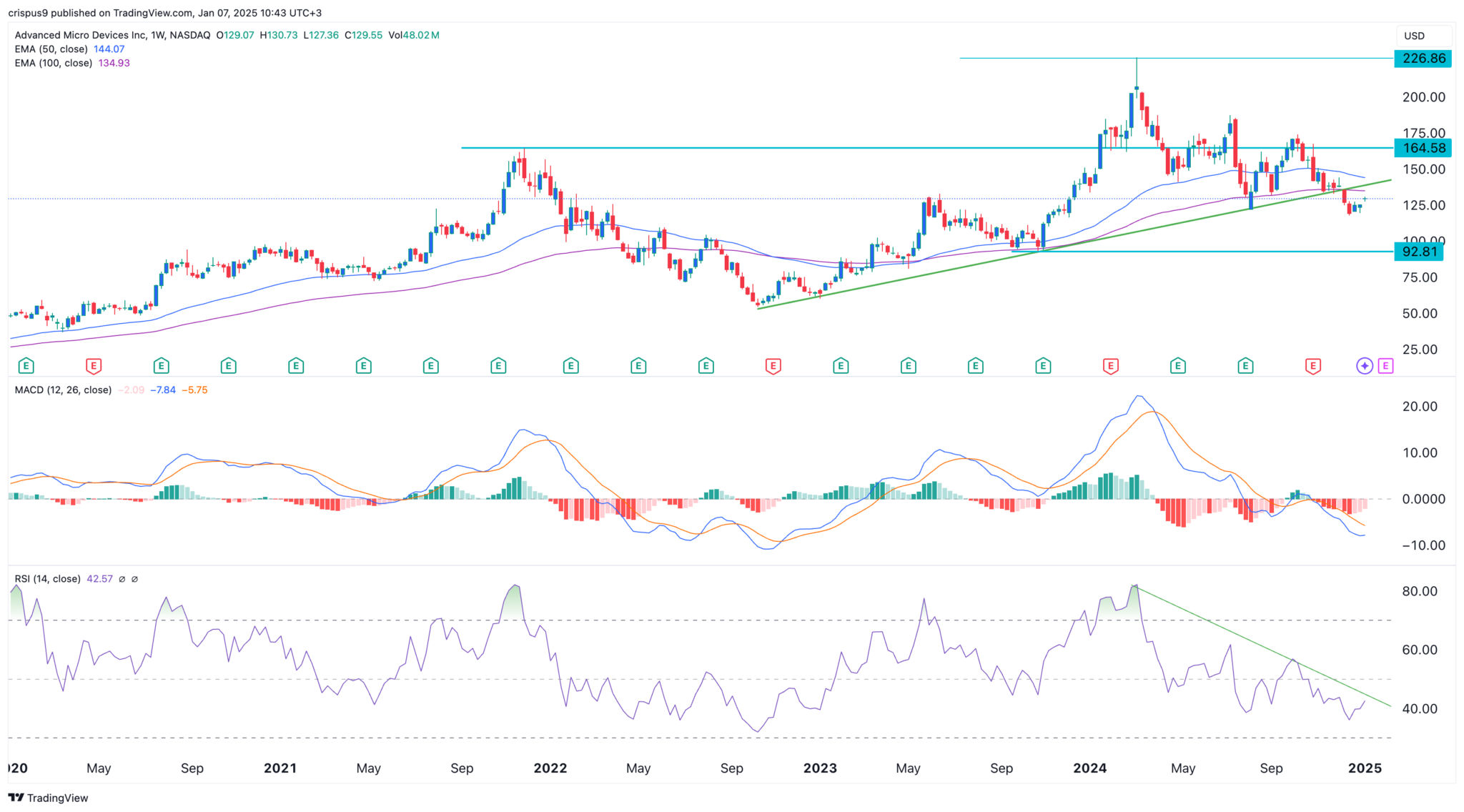Click the 2022 label on the time axis
Viewport: 1464px width, 812px height.
click(550, 768)
